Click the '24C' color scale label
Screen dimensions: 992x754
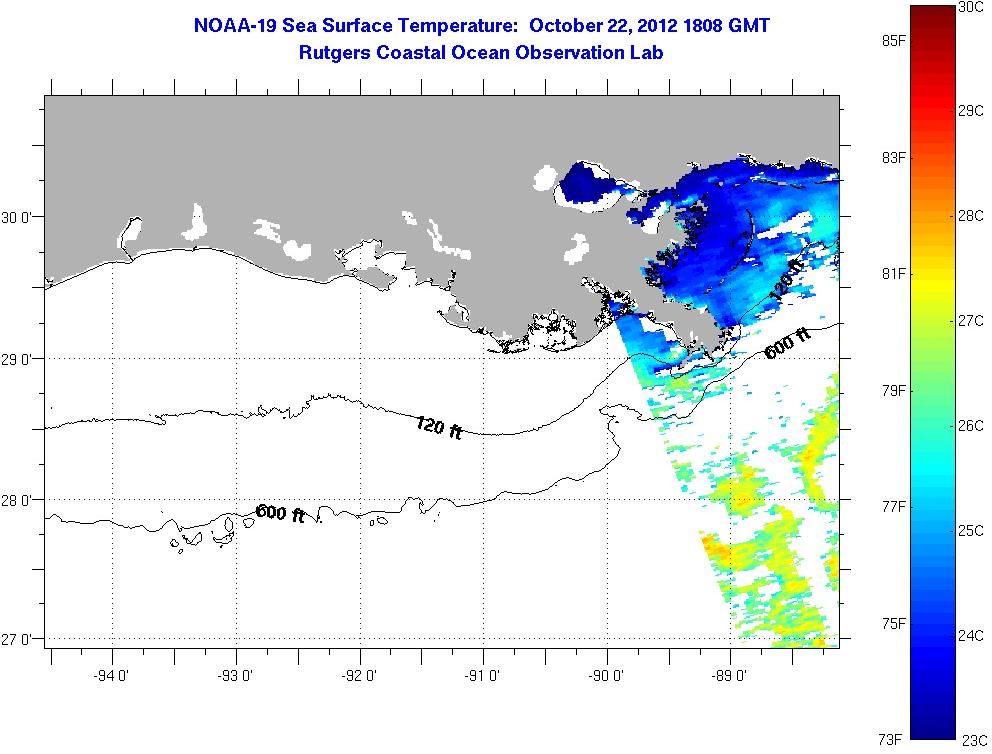tap(971, 635)
